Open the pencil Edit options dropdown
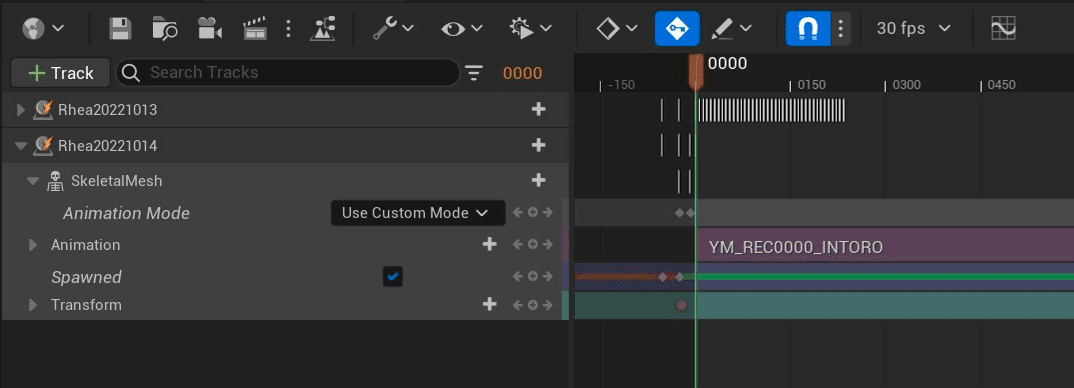The image size is (1074, 388). click(732, 29)
